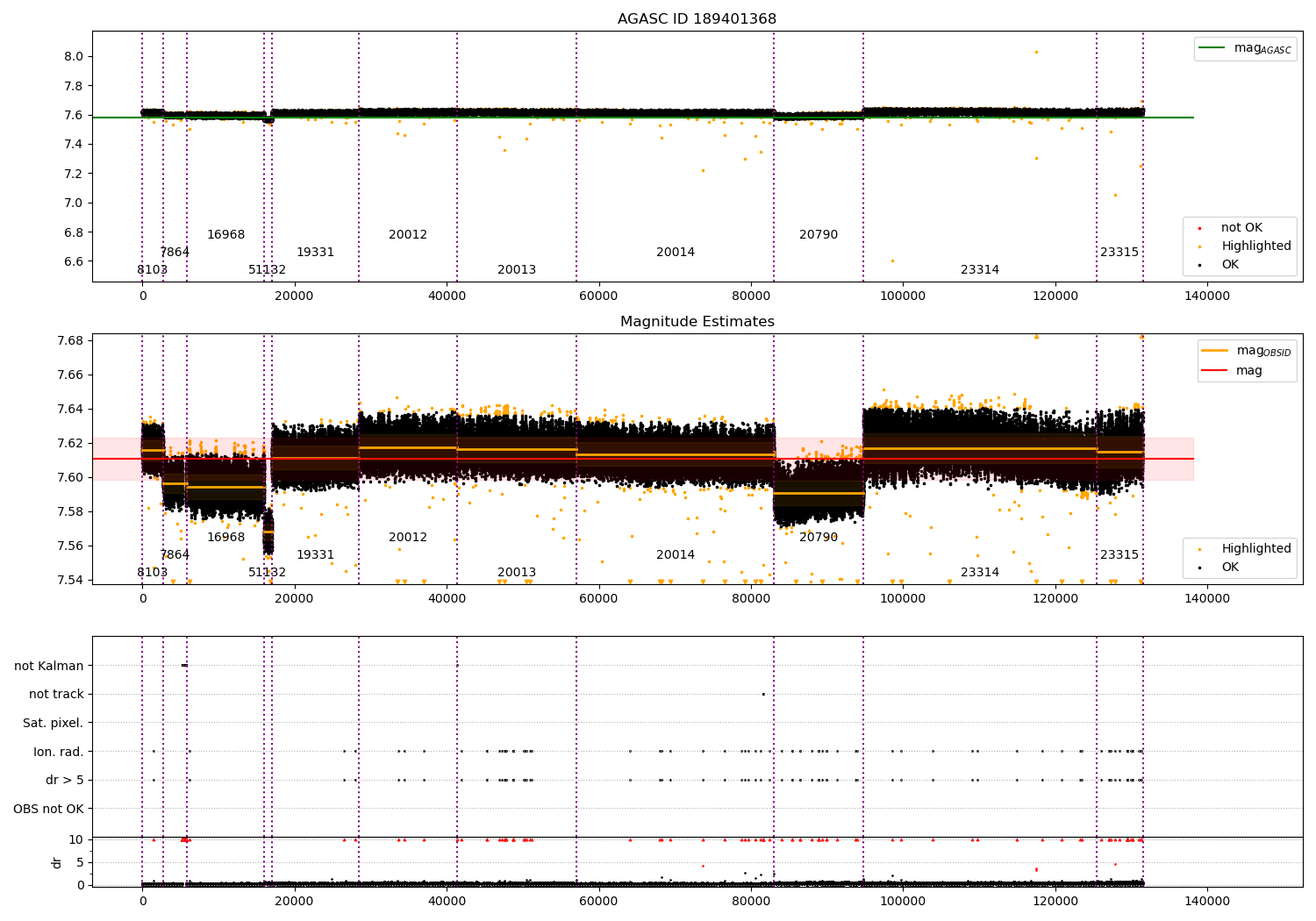Click y-axis tick 8.0

pos(73,56)
